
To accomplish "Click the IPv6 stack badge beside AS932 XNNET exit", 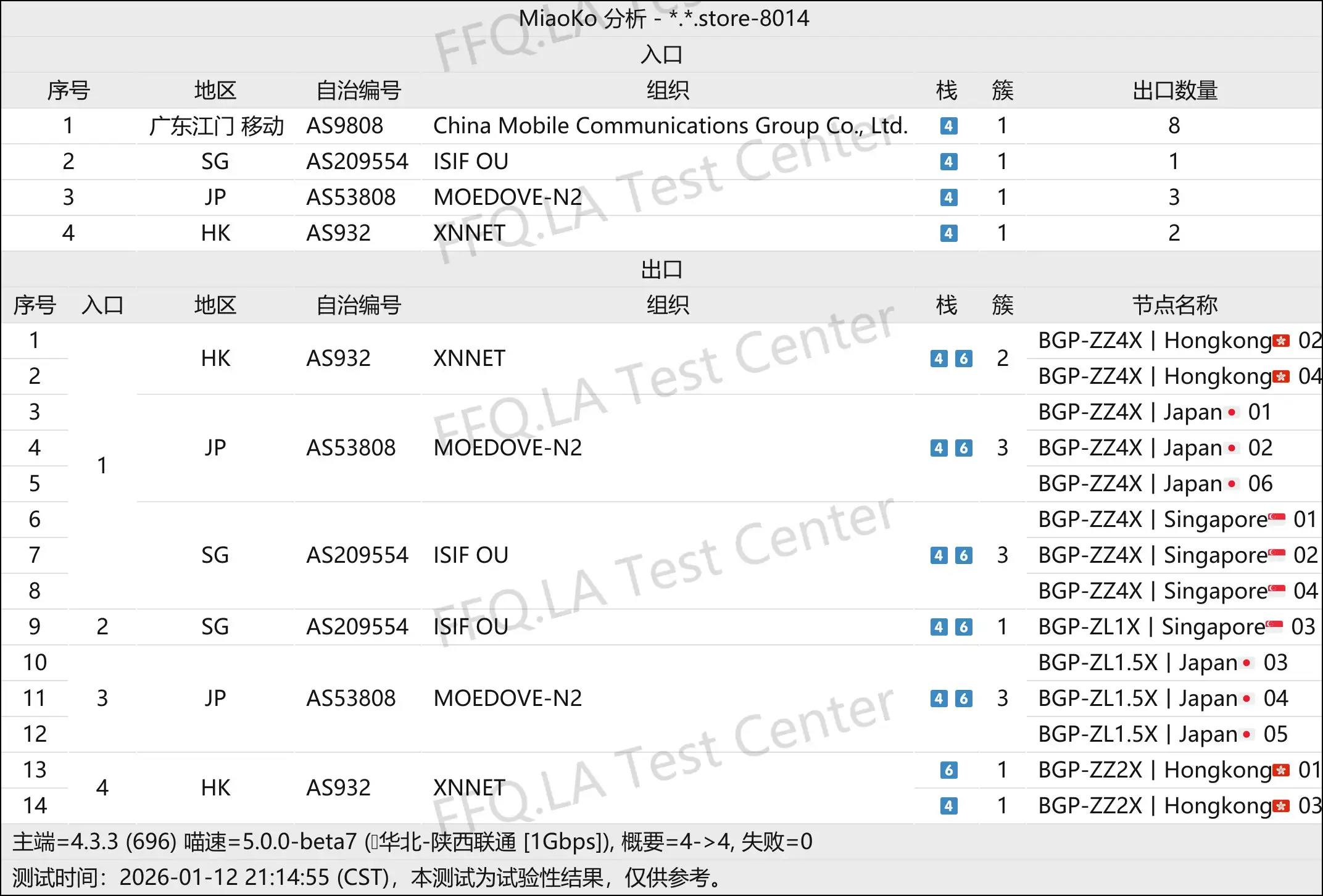I will click(x=964, y=359).
